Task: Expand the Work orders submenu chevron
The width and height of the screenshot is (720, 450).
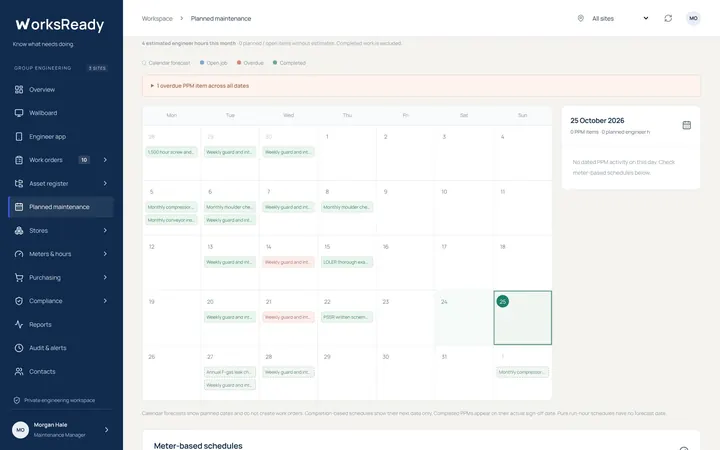Action: [x=105, y=160]
